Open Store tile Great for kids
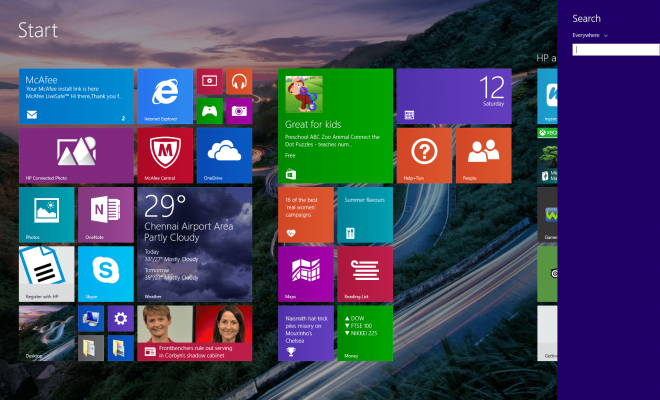660x400 pixels. 335,126
